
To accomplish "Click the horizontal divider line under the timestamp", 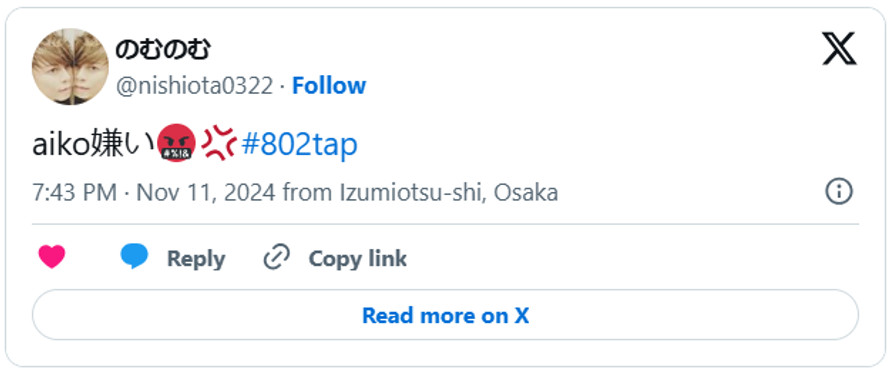I will coord(445,224).
